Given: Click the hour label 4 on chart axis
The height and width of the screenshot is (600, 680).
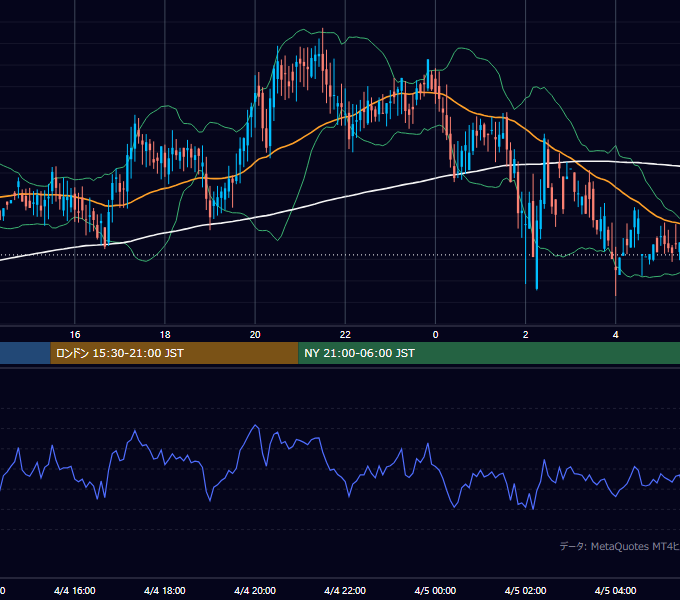Looking at the screenshot, I should [616, 335].
